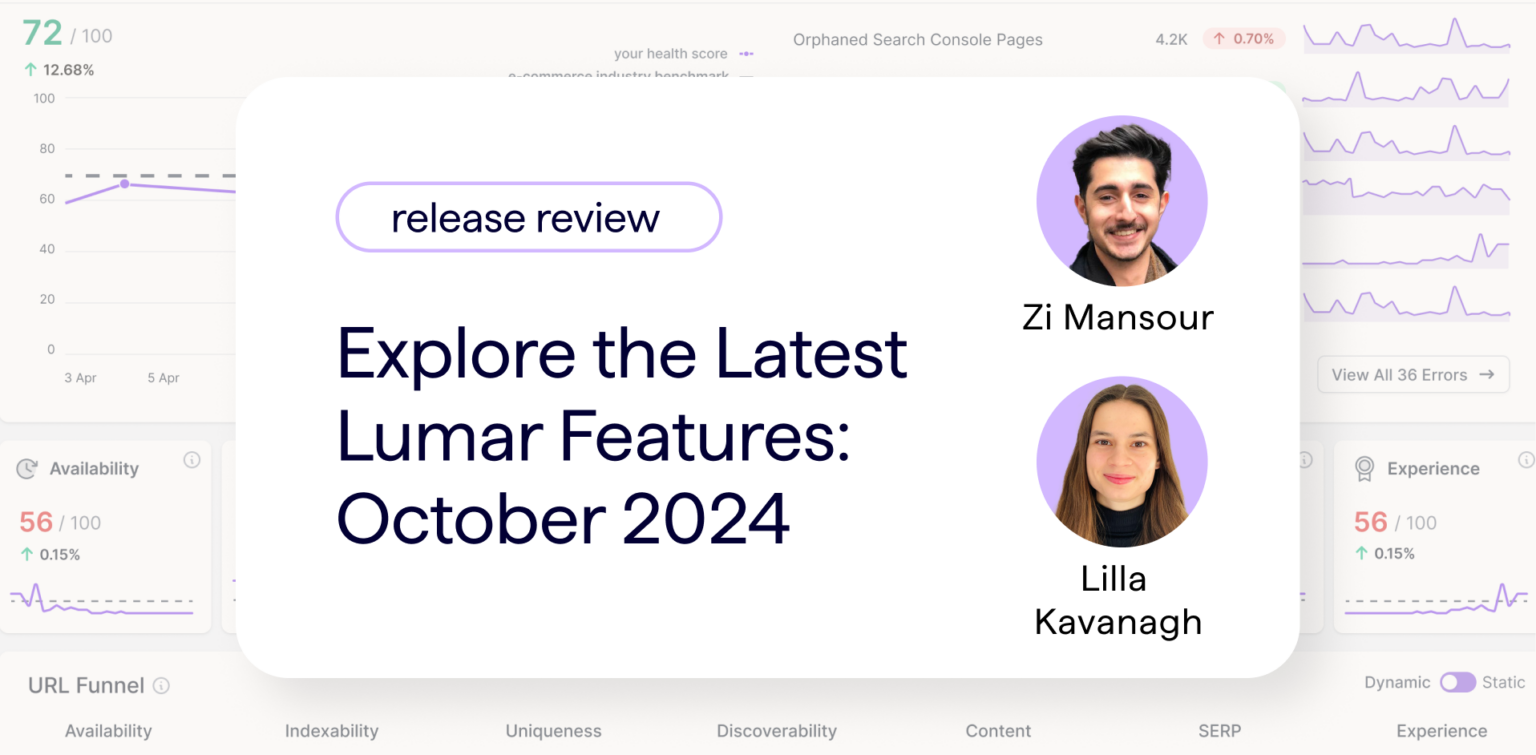Click Zi Mansour's profile photo

point(1122,199)
